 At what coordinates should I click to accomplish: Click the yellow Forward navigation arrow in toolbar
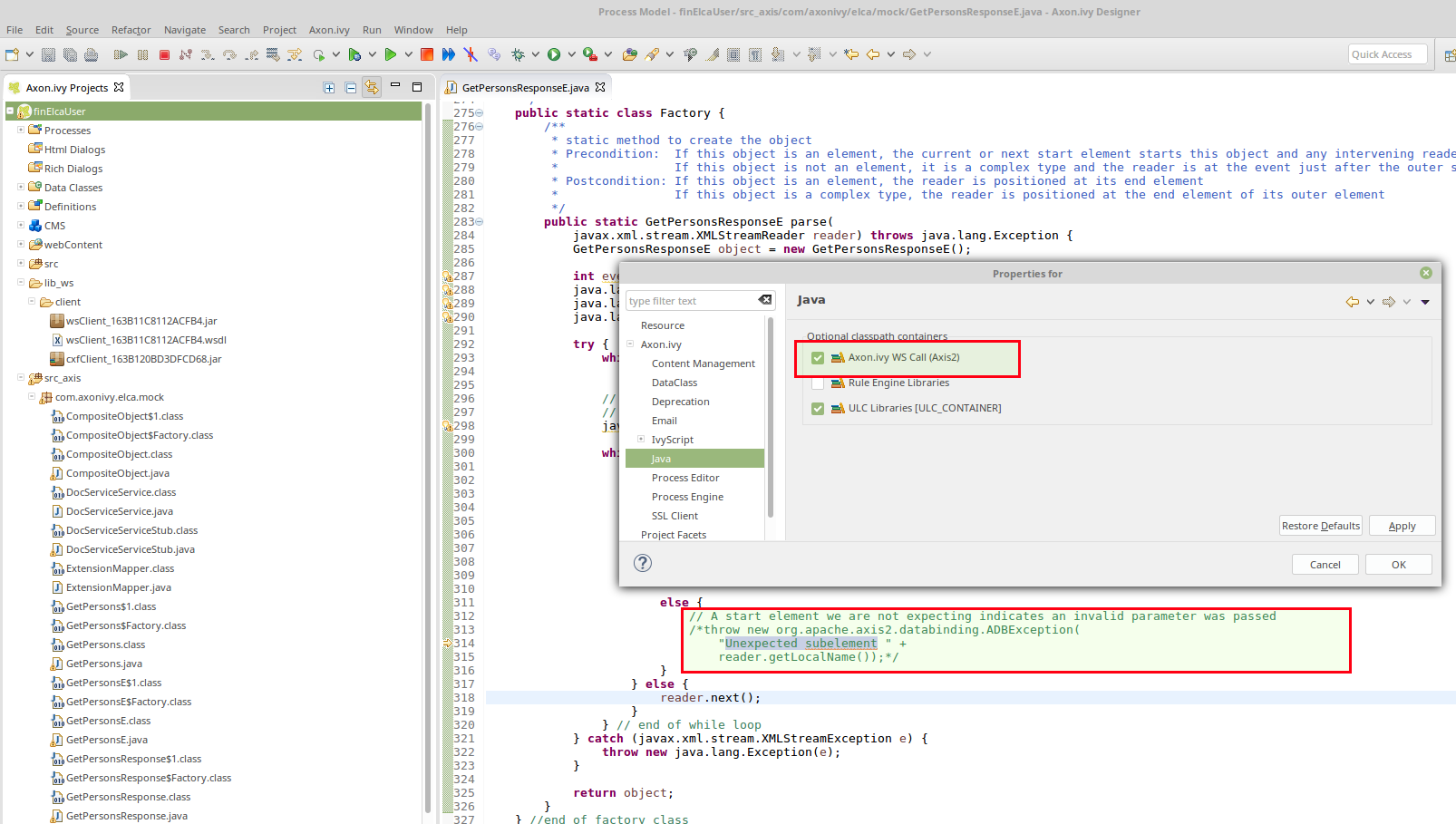pos(909,54)
